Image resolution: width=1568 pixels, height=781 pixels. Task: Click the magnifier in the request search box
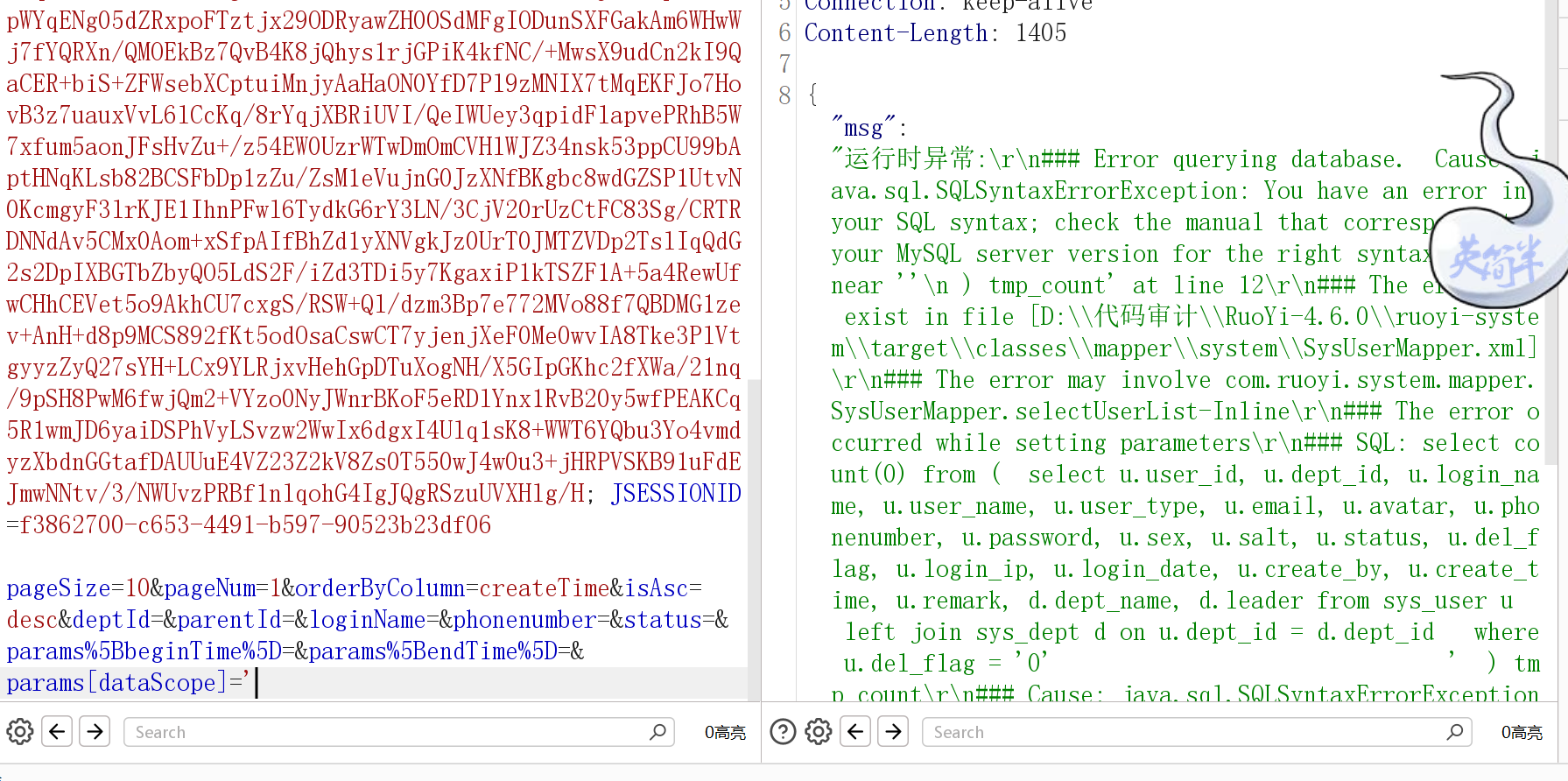658,731
